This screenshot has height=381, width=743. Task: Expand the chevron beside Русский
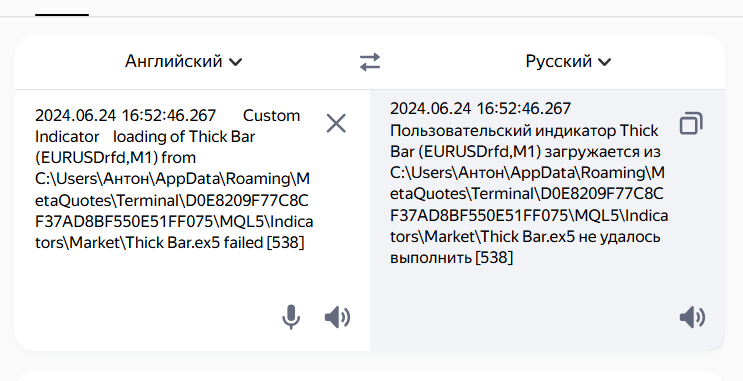click(x=604, y=62)
